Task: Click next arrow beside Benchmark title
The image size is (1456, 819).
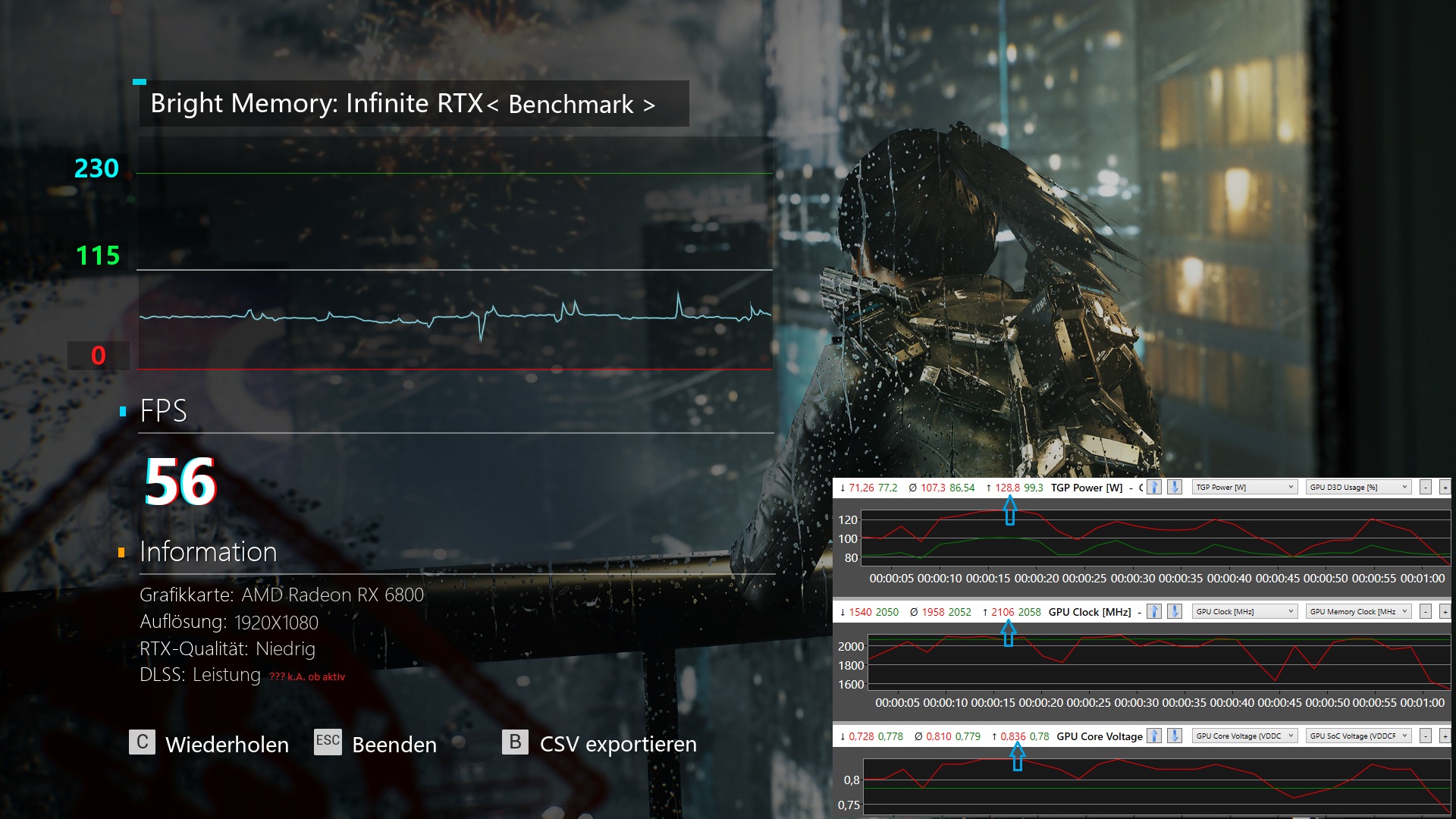Action: pos(649,105)
